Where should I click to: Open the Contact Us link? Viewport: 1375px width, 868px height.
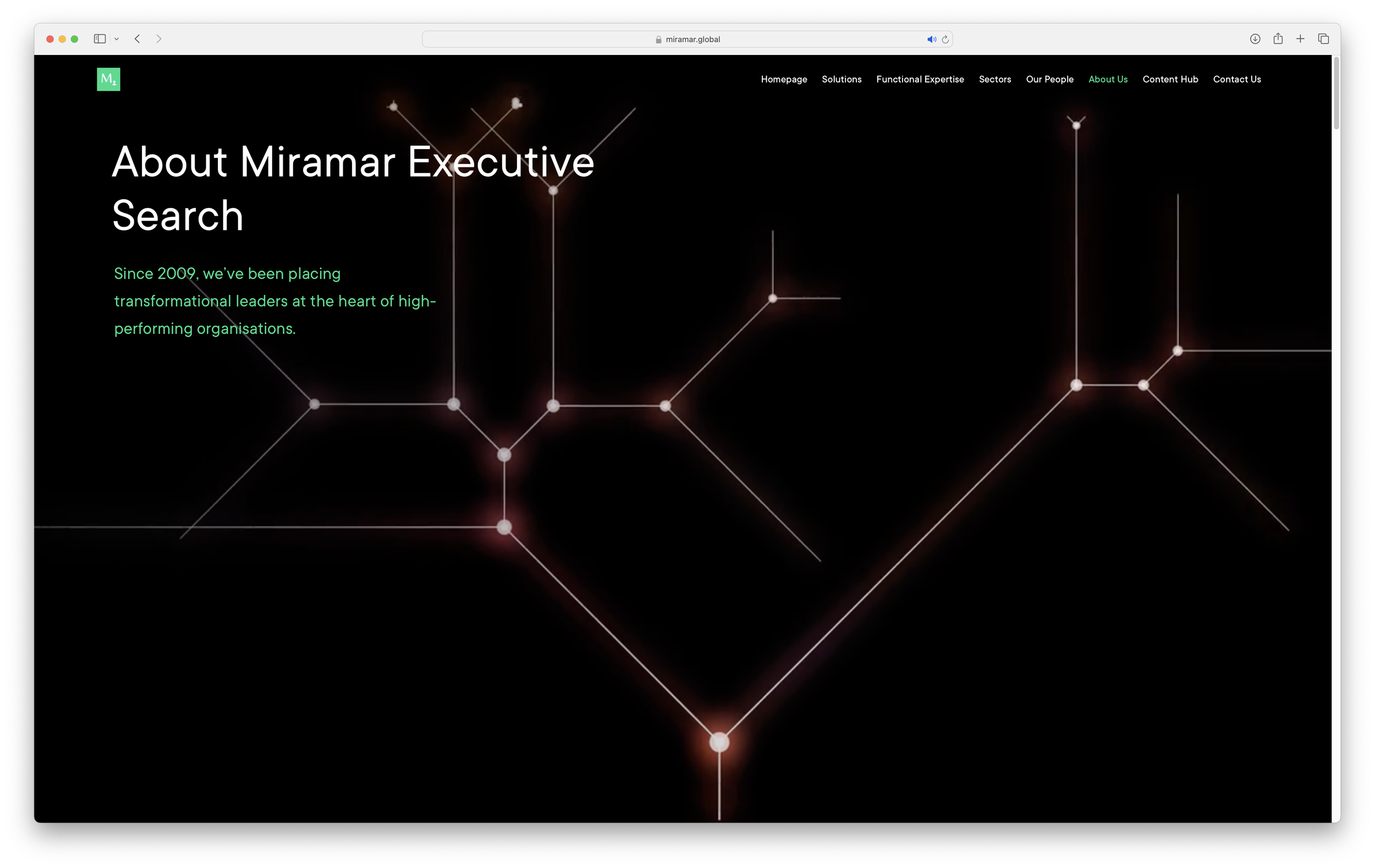click(1237, 79)
